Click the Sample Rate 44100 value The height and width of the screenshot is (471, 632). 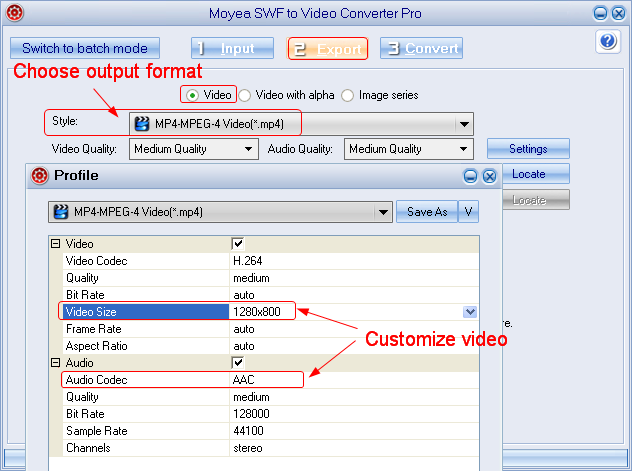(x=248, y=431)
